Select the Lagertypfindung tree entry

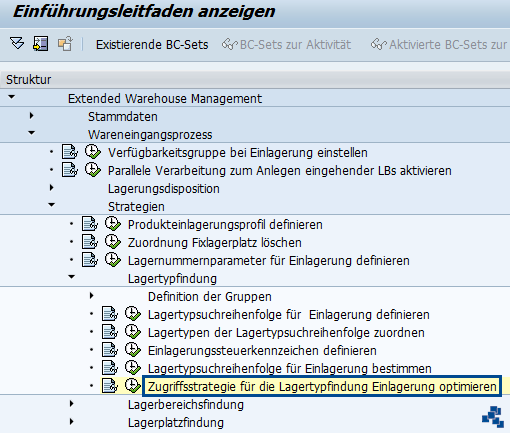(x=172, y=279)
